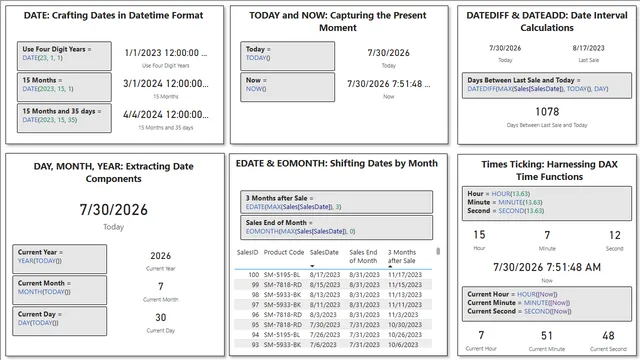Select the 'Now = NOW()' formula box

click(x=287, y=87)
